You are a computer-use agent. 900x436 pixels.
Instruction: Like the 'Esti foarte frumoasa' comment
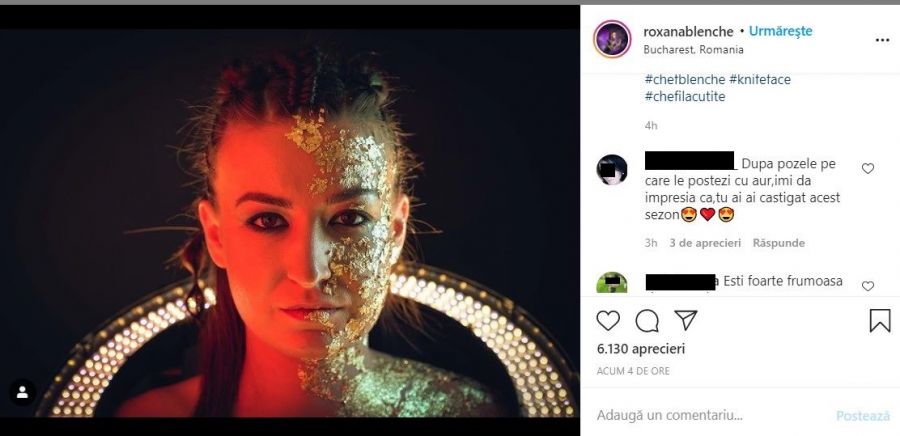tap(867, 286)
